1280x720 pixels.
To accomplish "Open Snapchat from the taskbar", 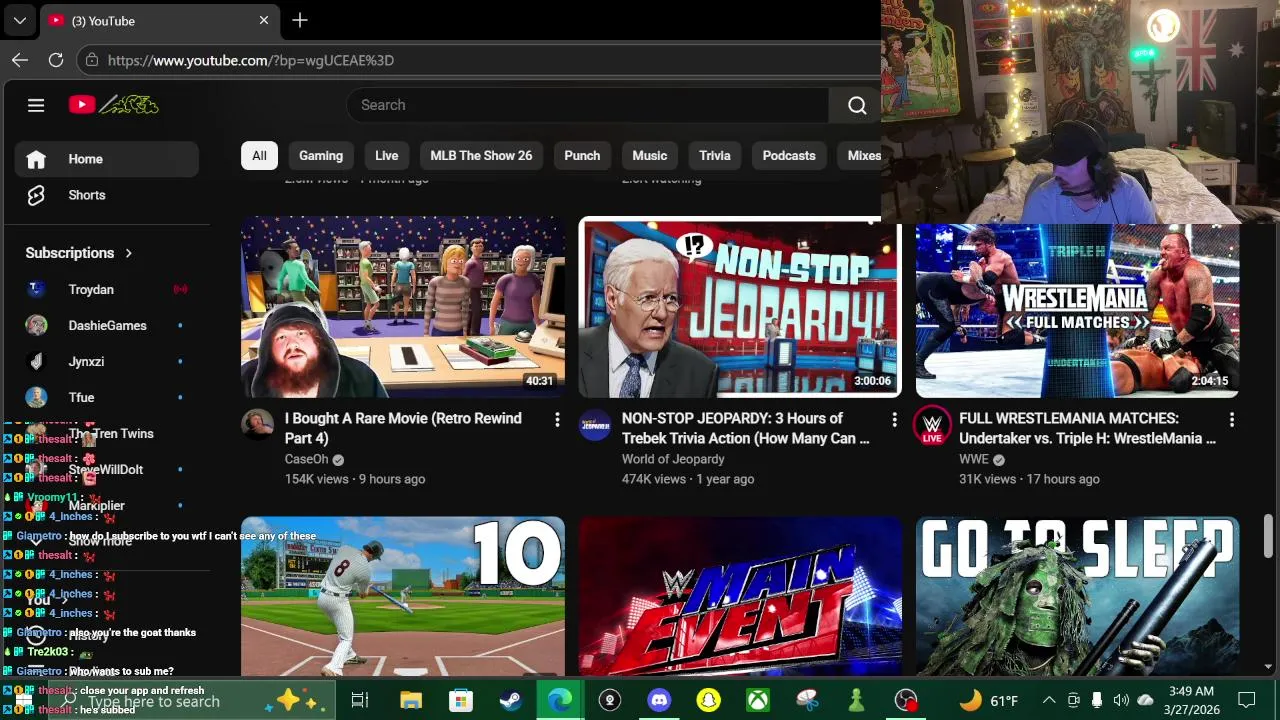I will pos(709,701).
